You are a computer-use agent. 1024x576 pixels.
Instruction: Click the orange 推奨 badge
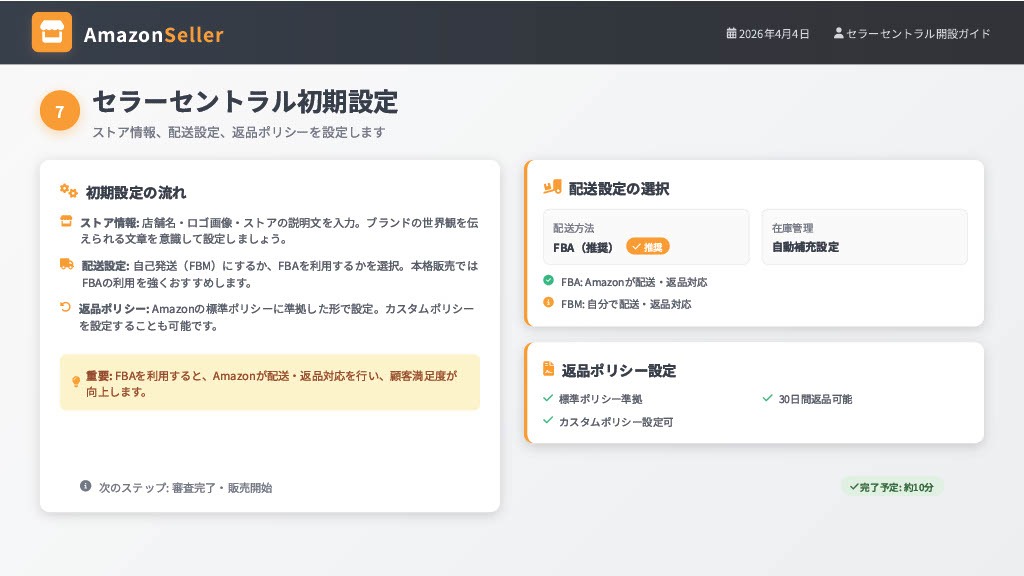click(x=648, y=246)
